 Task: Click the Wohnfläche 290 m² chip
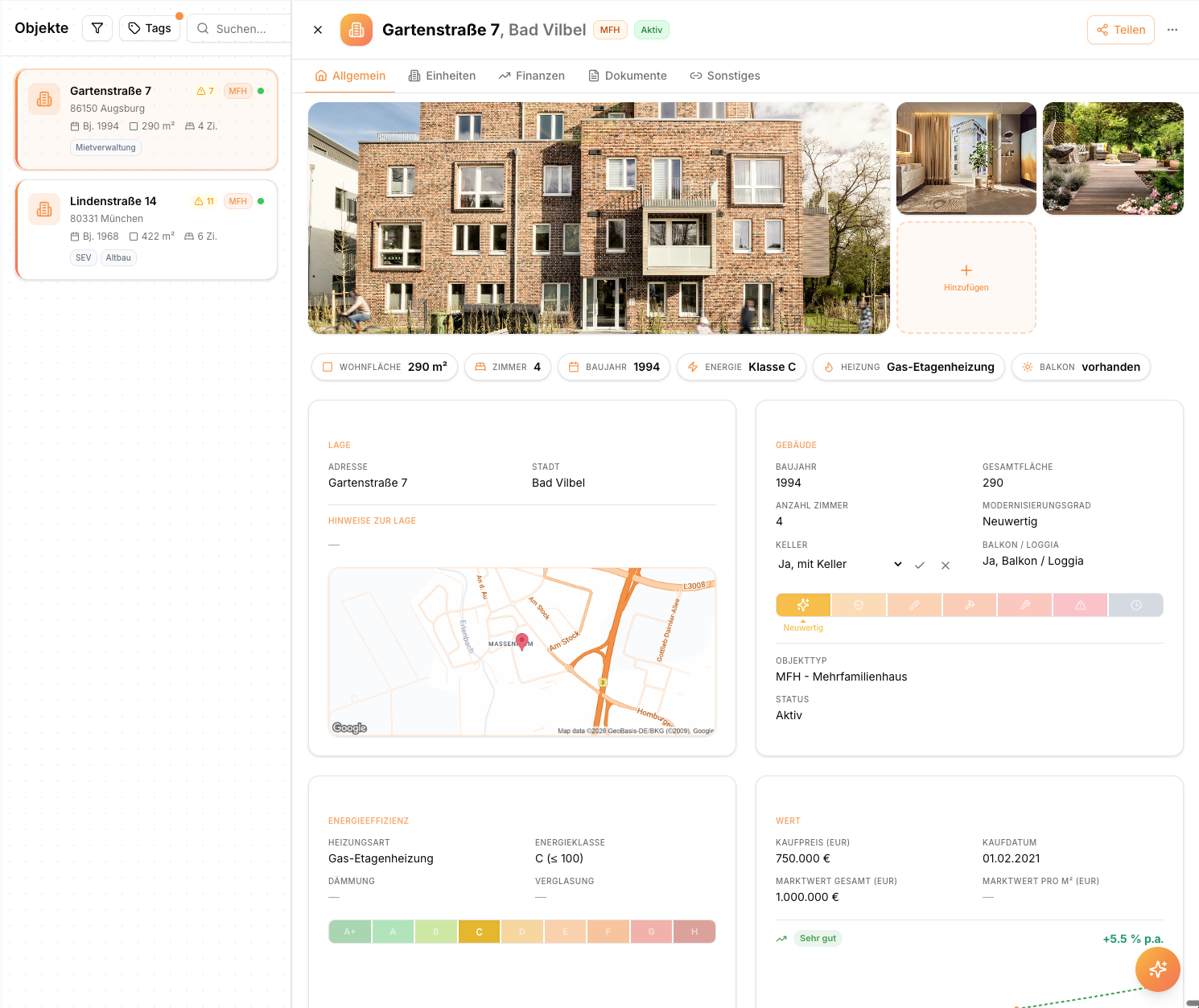click(x=385, y=367)
